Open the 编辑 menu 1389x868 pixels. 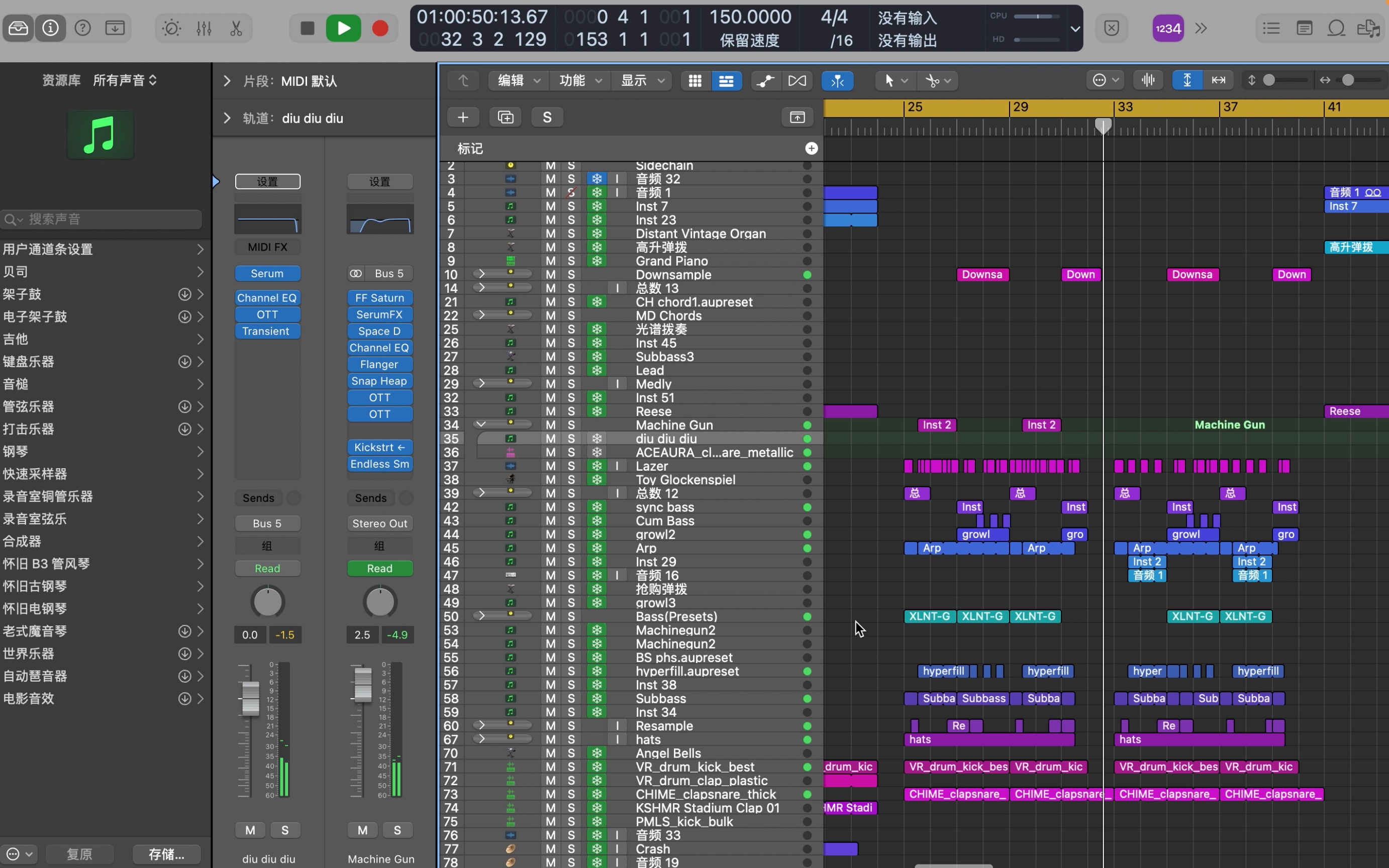click(519, 81)
